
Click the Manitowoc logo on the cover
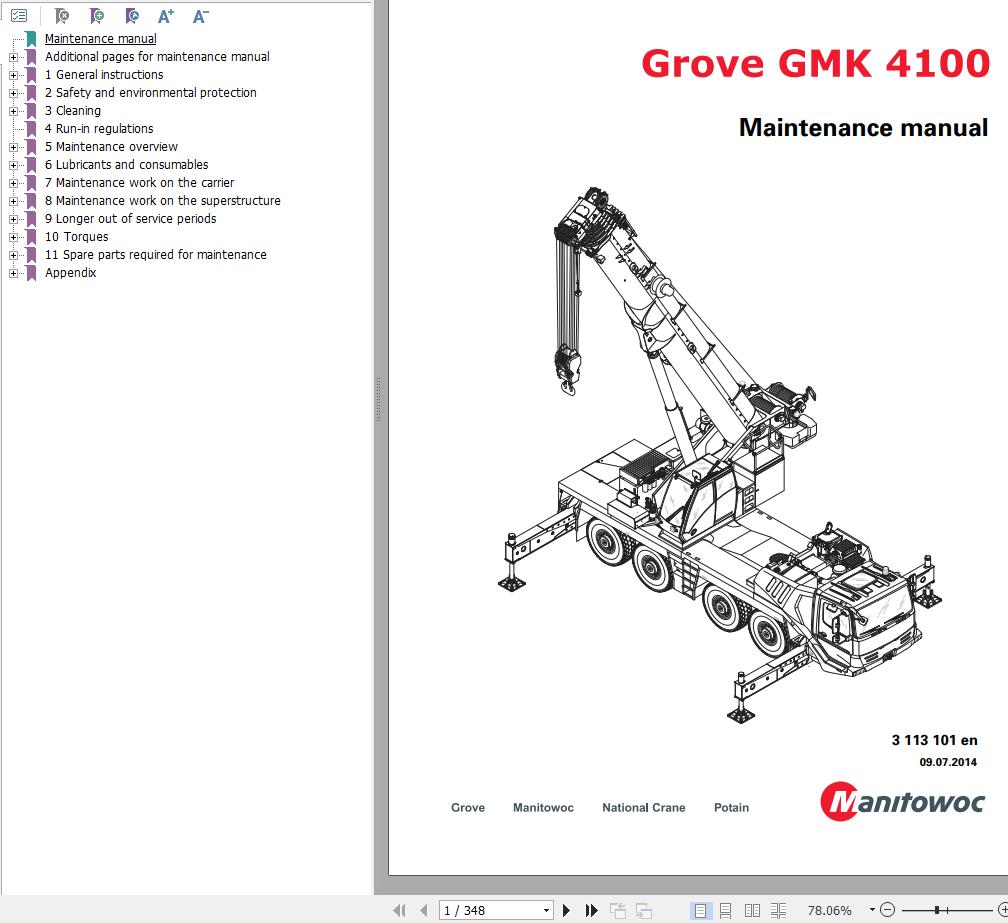tap(903, 802)
